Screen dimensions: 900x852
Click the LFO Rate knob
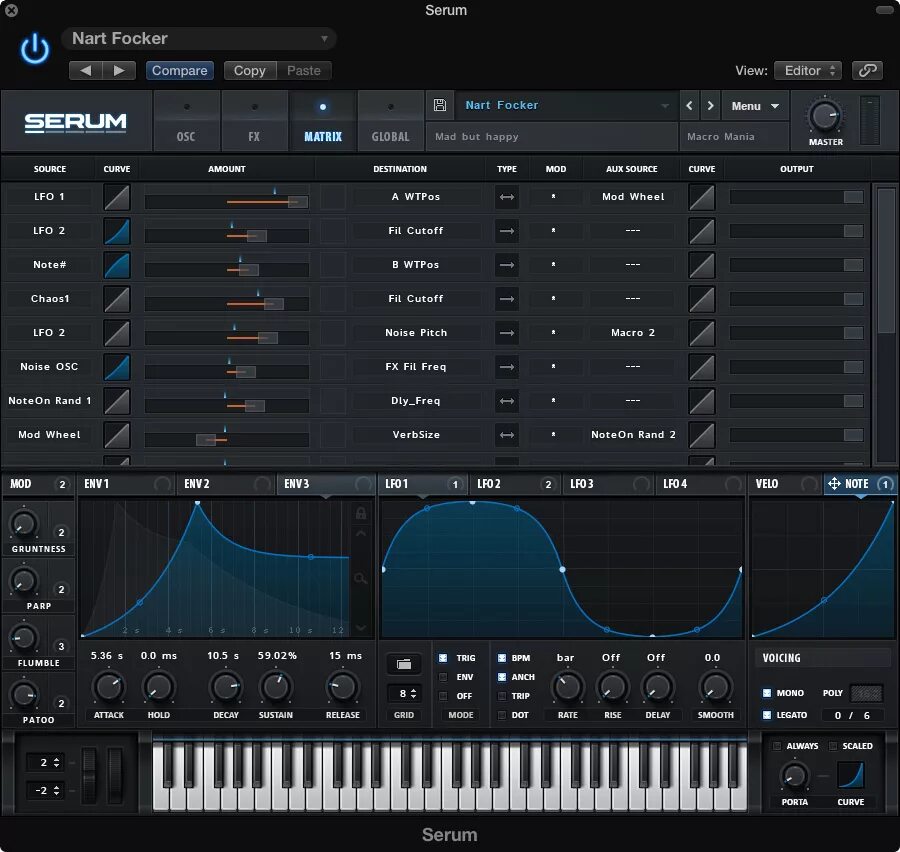pos(567,687)
